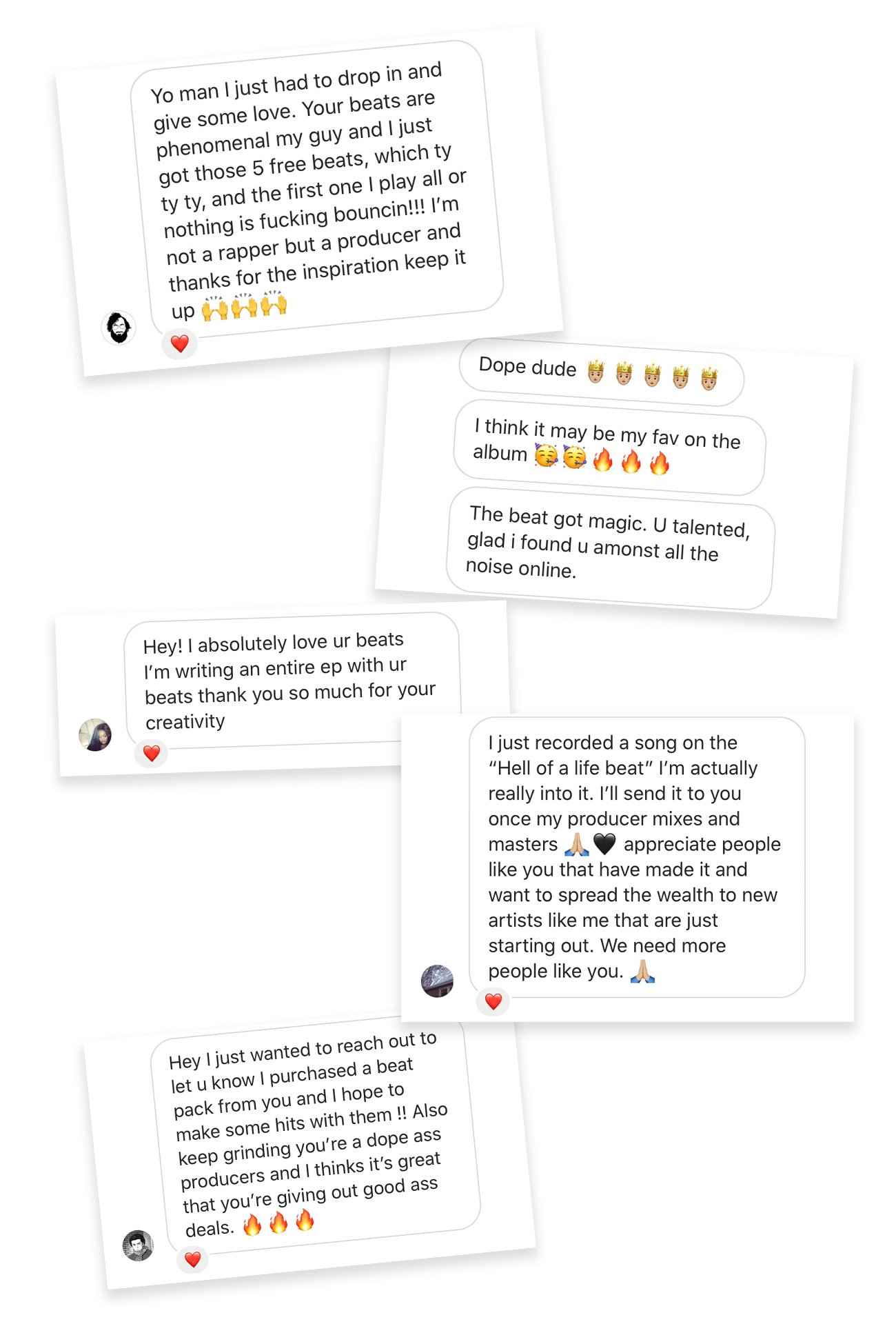The height and width of the screenshot is (1324, 896).
Task: Click praying hands emoji after "people like you."
Action: pyautogui.click(x=642, y=971)
